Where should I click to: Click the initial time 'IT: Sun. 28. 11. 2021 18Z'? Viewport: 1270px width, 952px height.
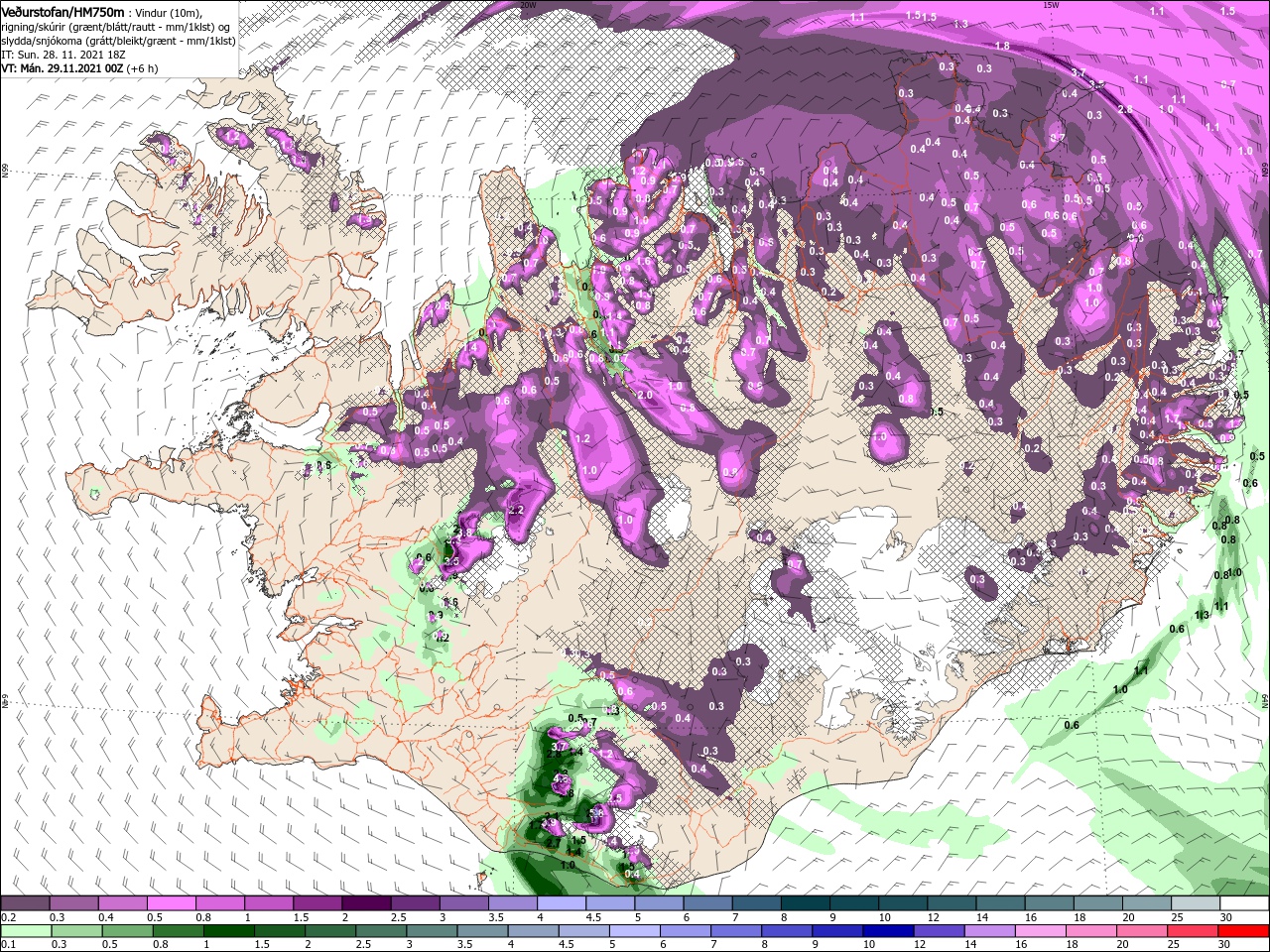(63, 56)
